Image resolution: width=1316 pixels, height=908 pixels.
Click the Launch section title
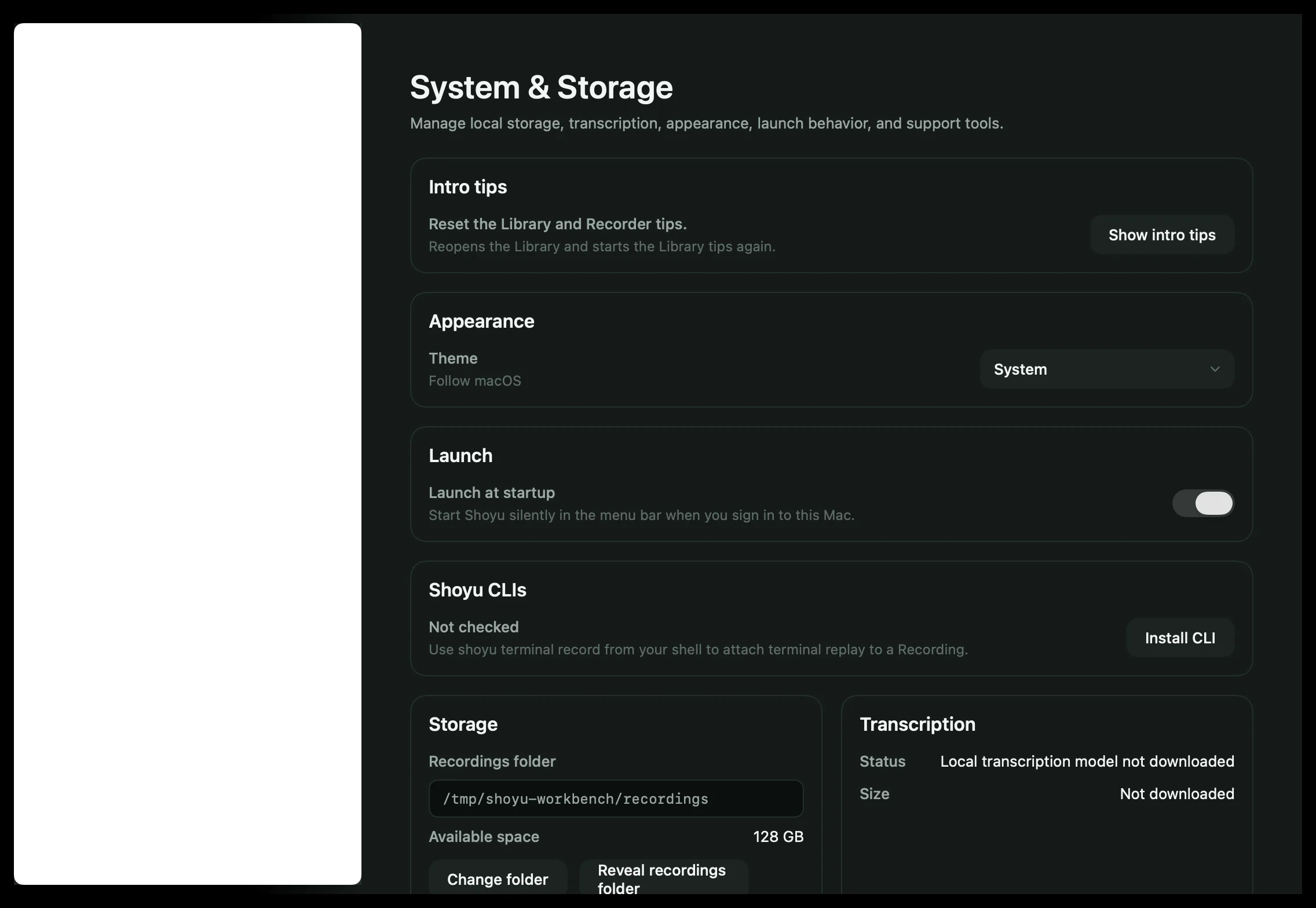[x=460, y=456]
